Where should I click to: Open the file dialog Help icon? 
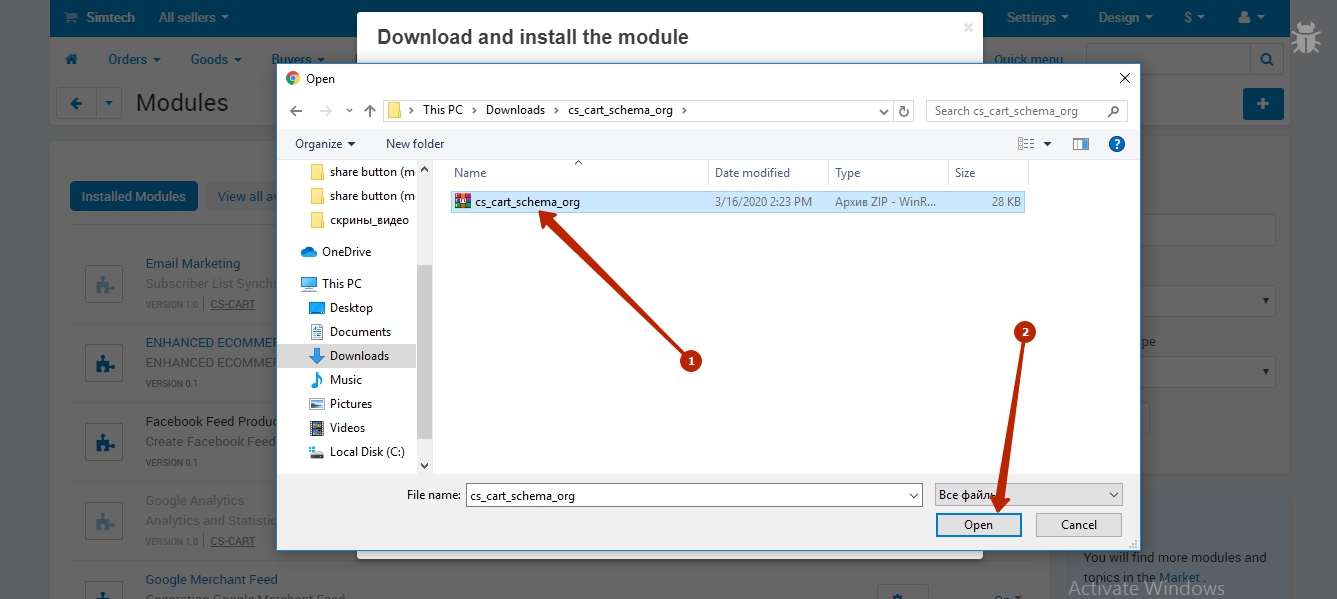[1117, 144]
